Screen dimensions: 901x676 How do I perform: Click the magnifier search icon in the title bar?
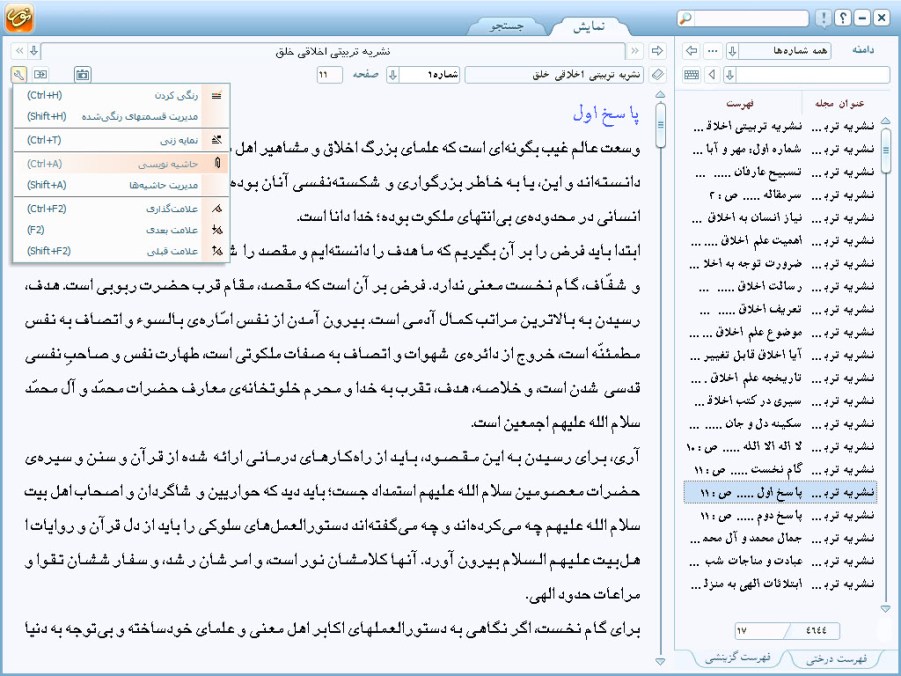[686, 18]
